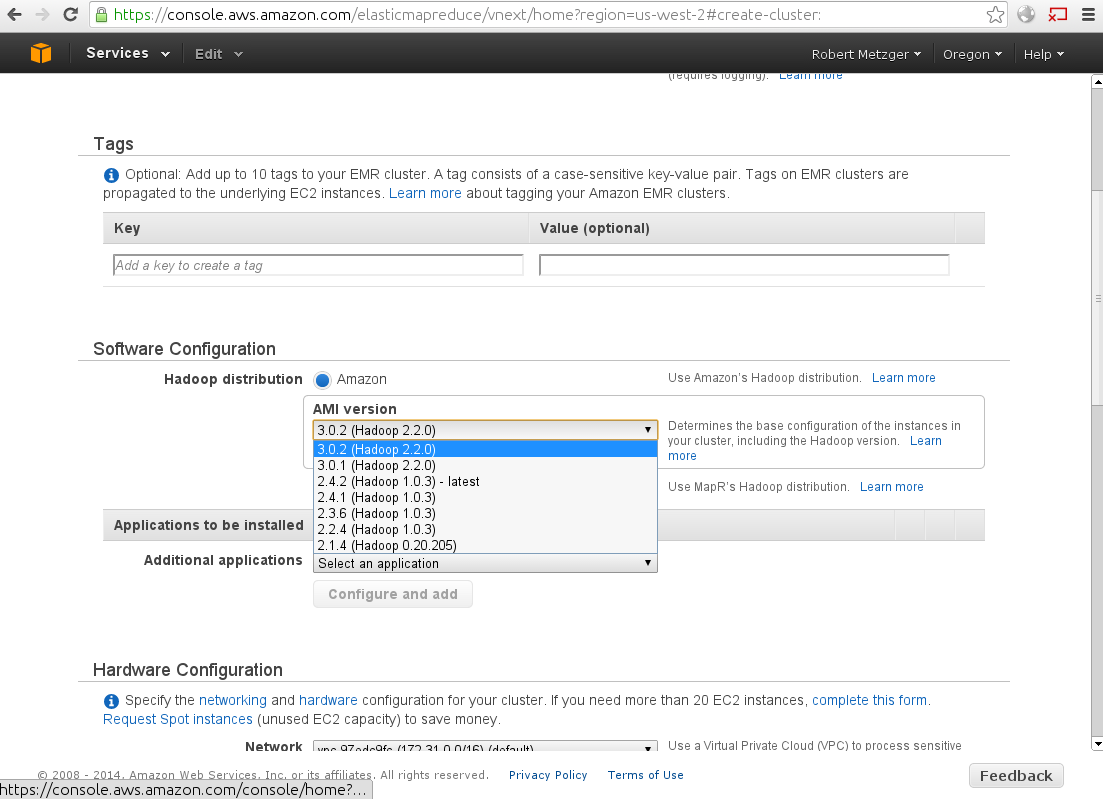
Task: Click the browser back arrow
Action: 15,15
